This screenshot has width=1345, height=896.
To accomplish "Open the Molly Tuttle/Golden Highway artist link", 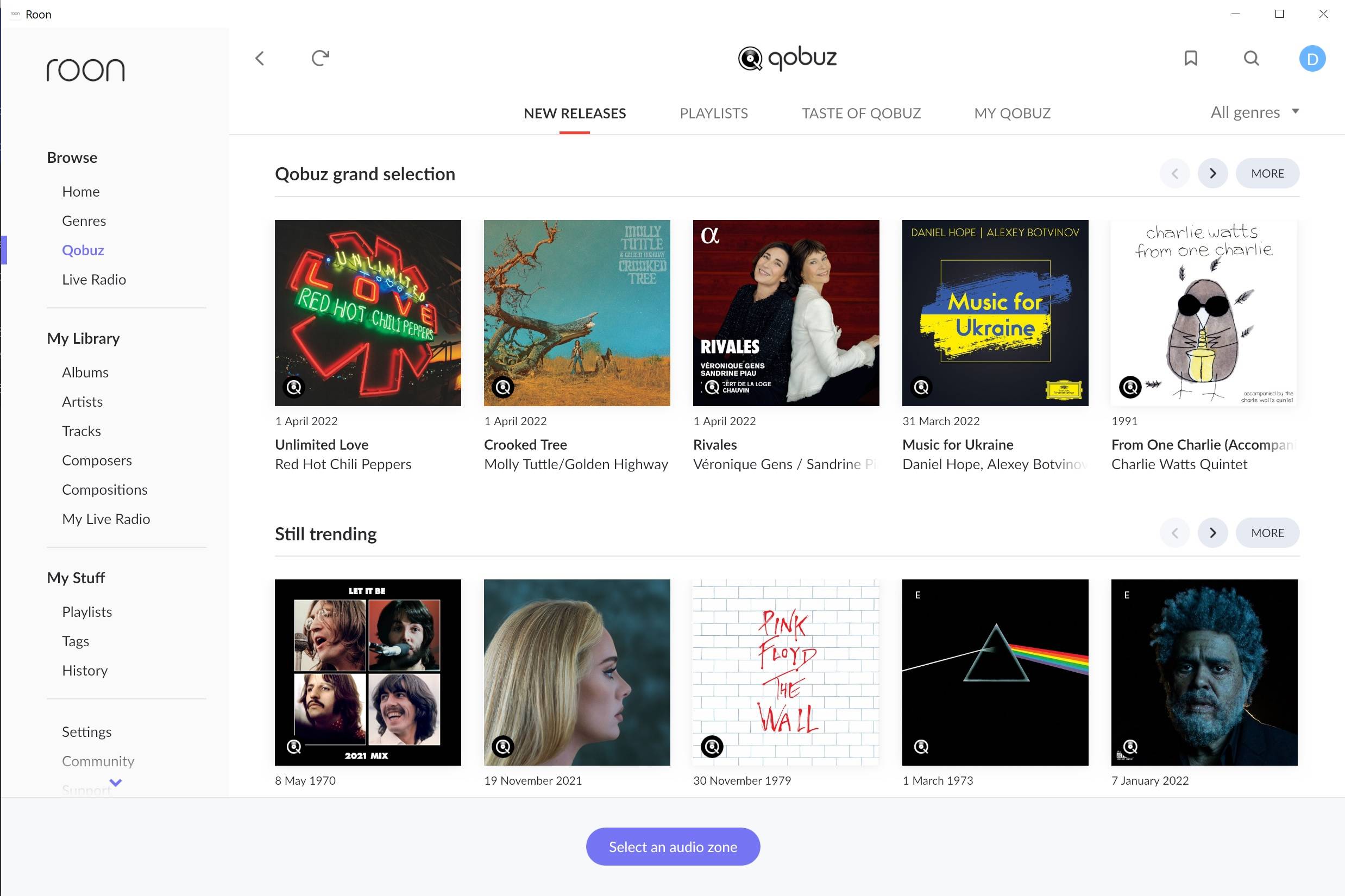I will (x=576, y=464).
